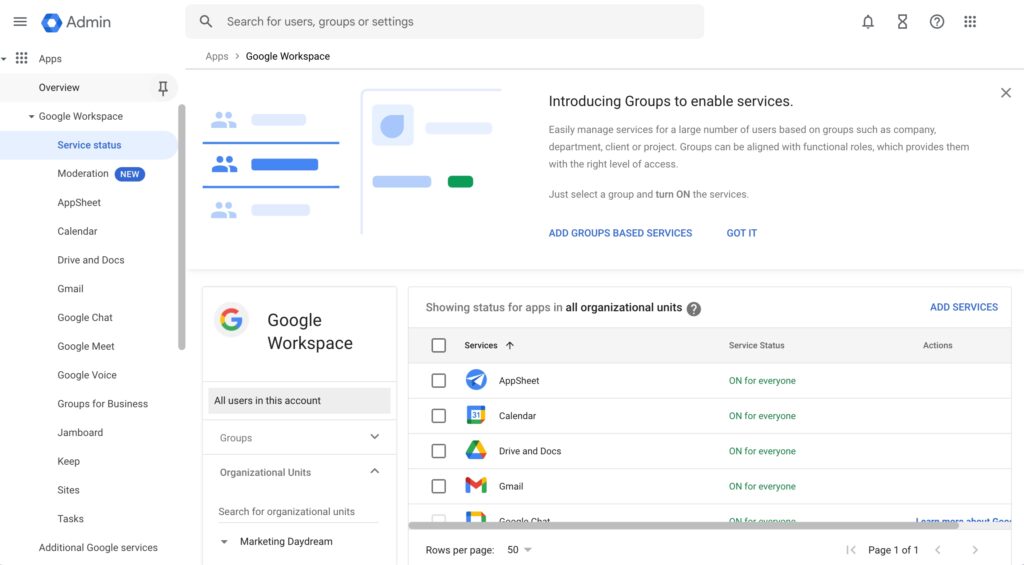Click the AppSheet service icon

pyautogui.click(x=476, y=380)
